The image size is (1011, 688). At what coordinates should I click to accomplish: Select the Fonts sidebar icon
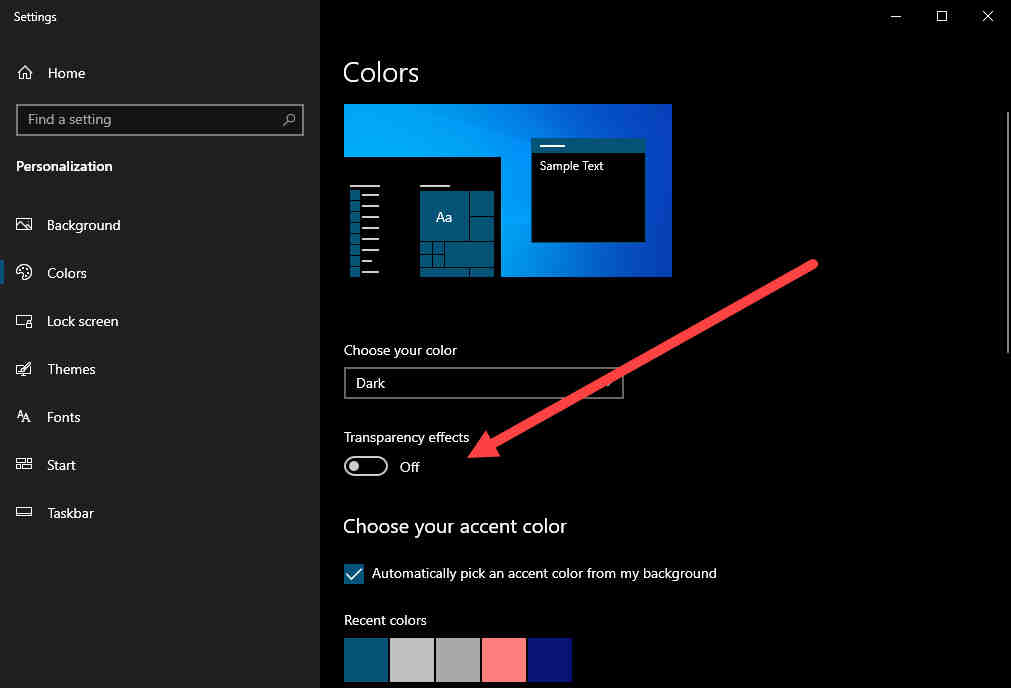click(24, 417)
